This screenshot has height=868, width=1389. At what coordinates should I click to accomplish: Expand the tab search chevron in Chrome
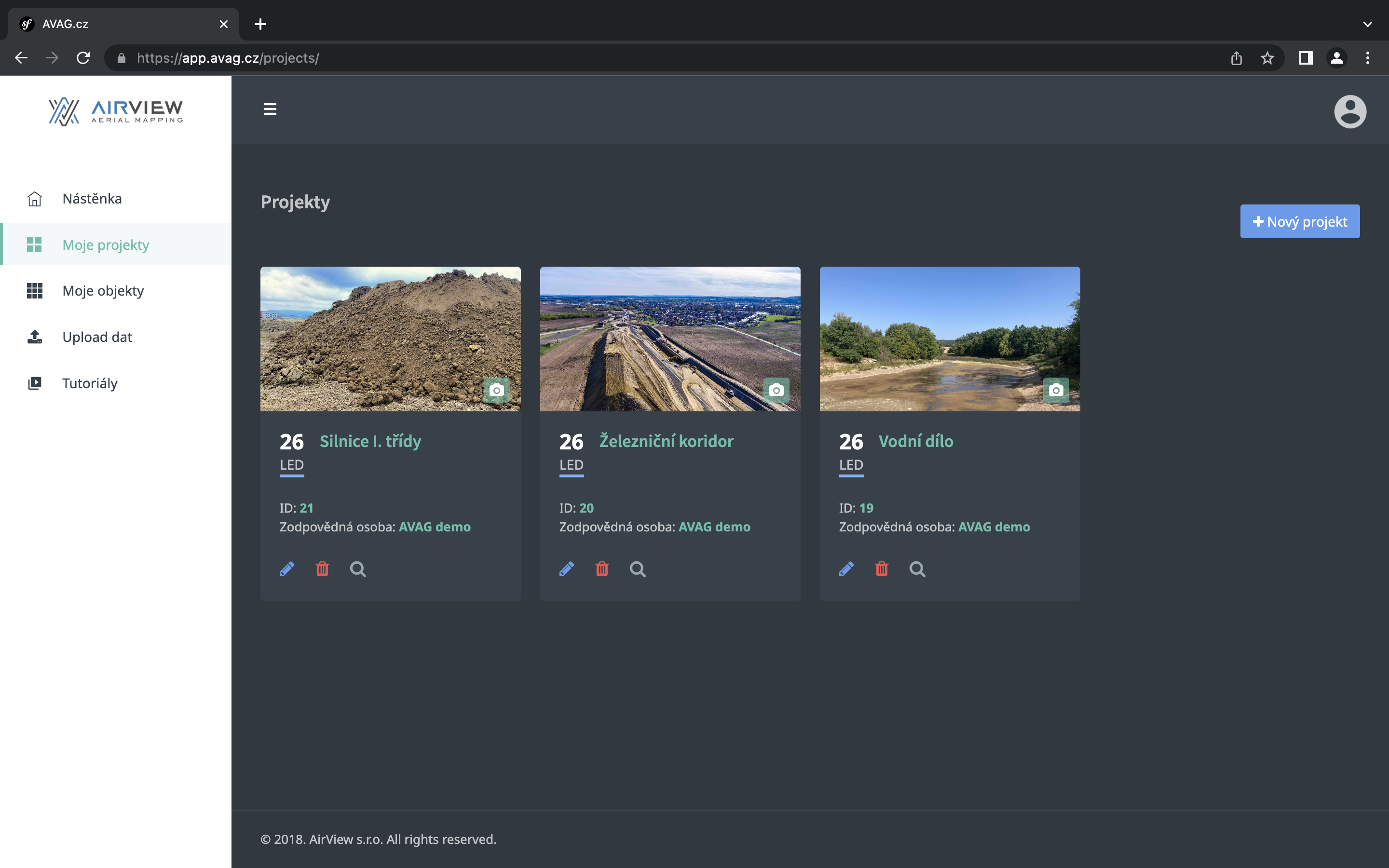click(x=1367, y=24)
